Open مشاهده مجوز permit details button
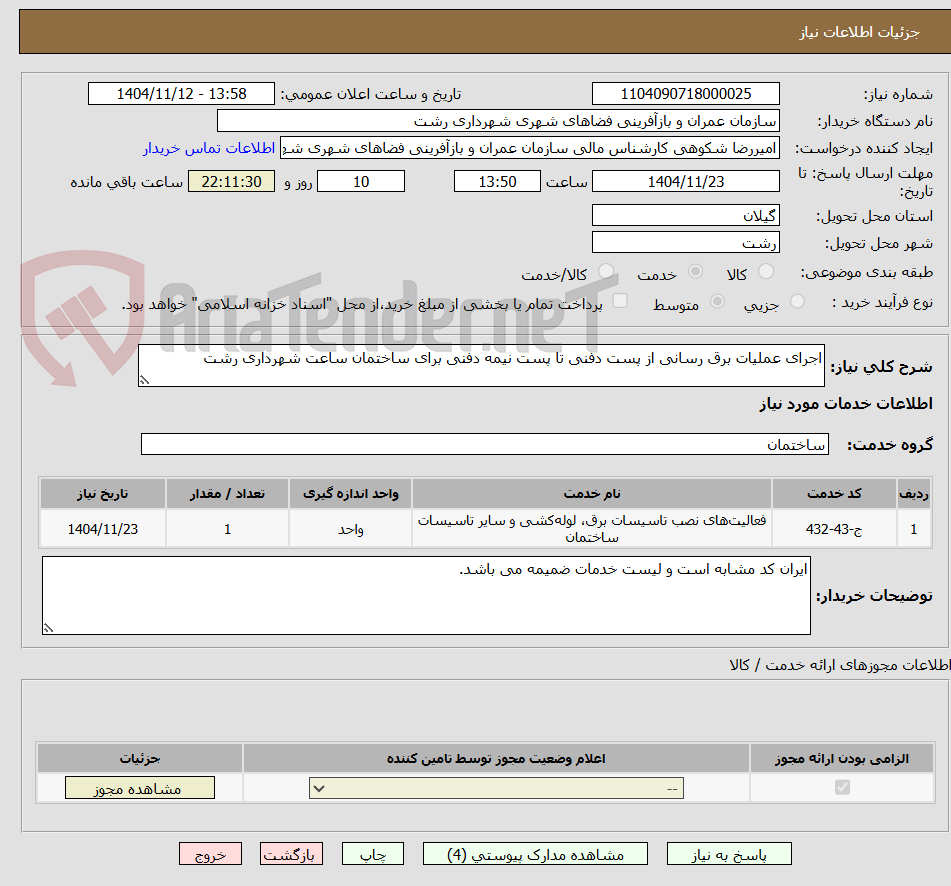 point(139,788)
